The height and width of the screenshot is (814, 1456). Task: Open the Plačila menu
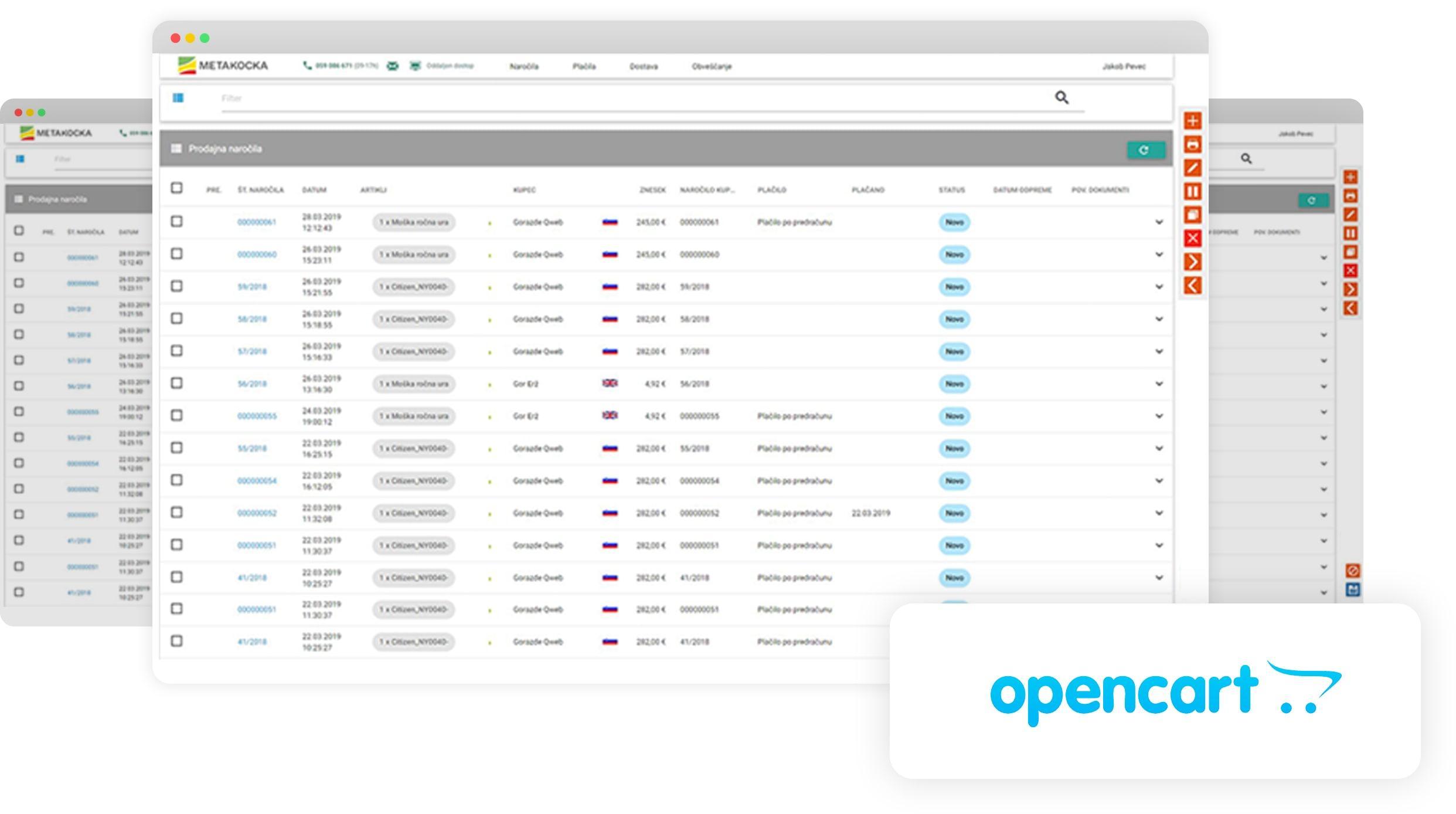click(584, 66)
